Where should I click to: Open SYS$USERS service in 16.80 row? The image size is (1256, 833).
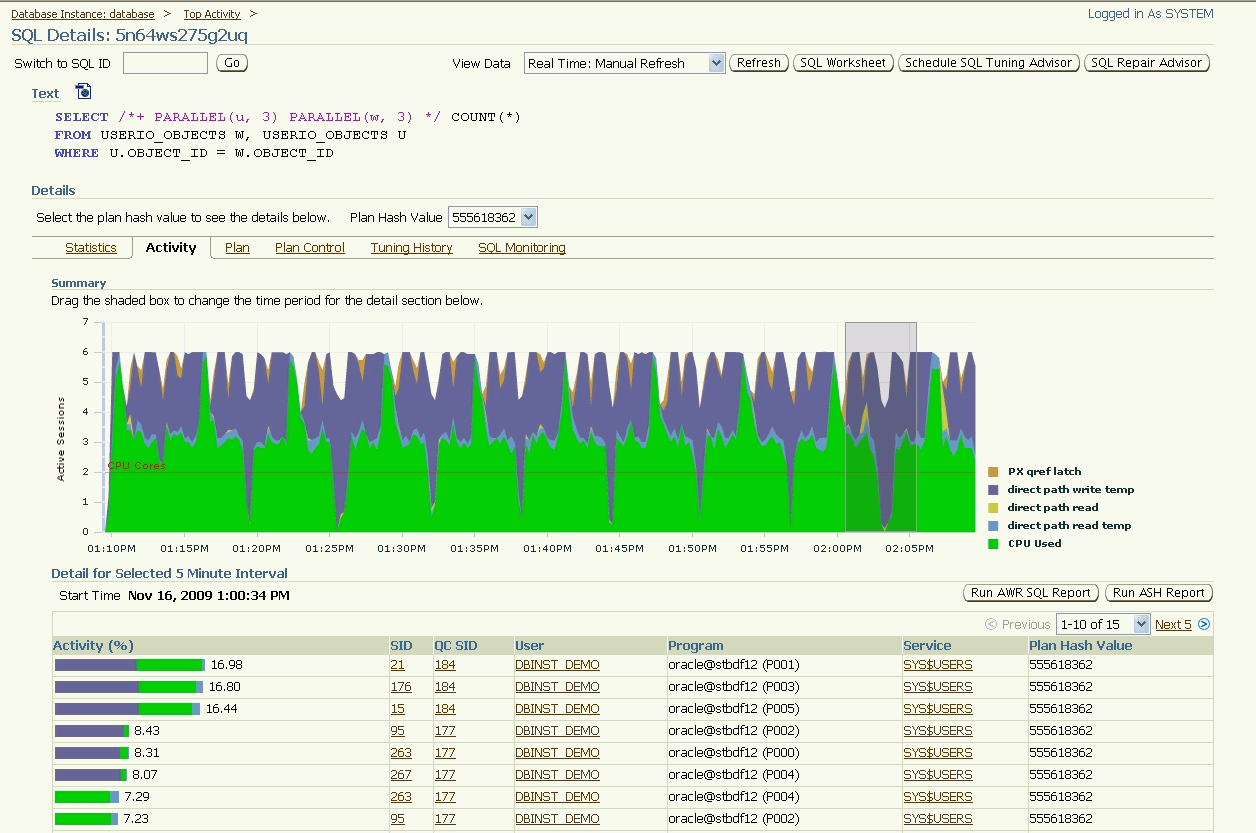[937, 687]
